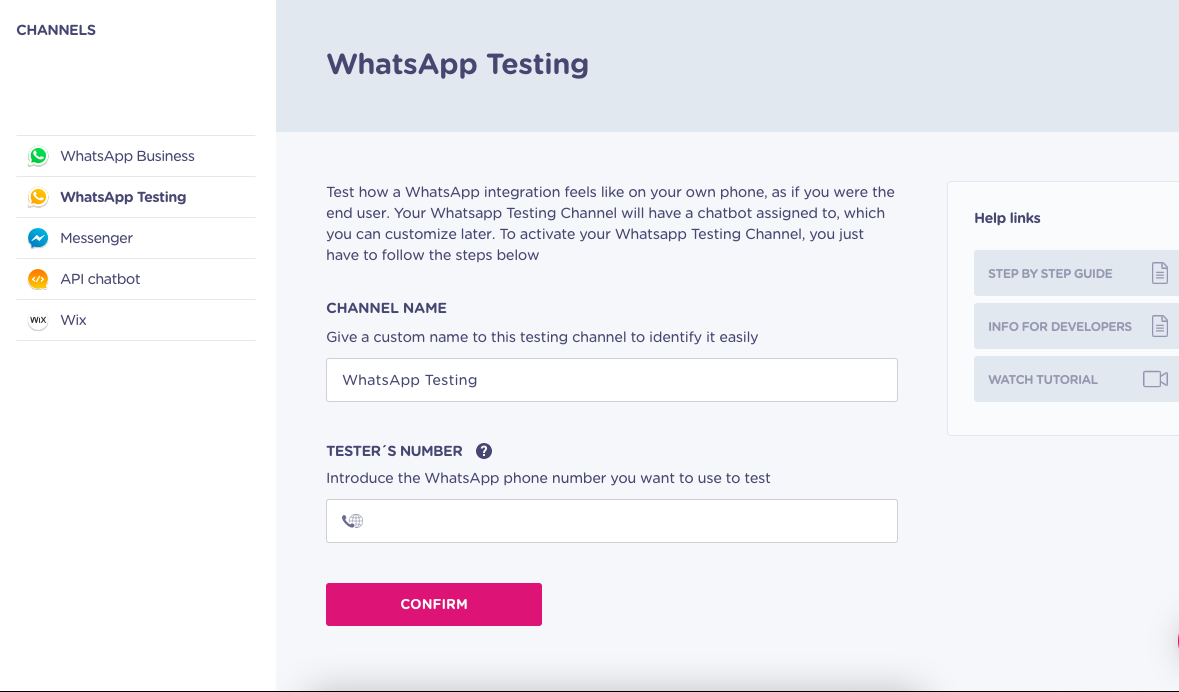Open the API chatbot channel
Screen dimensions: 1179x692
point(136,279)
